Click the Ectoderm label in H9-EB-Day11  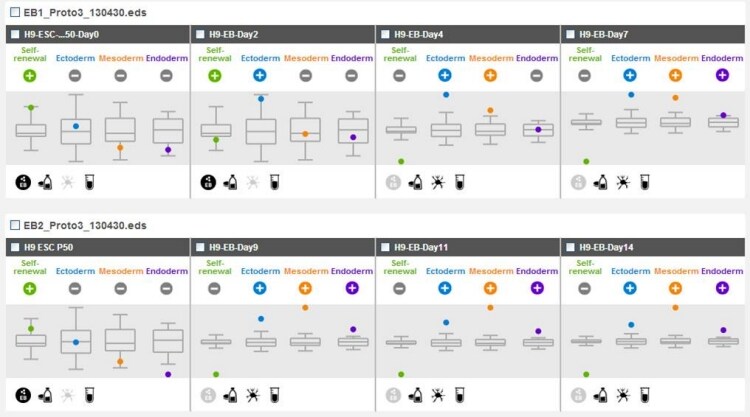pyautogui.click(x=445, y=271)
